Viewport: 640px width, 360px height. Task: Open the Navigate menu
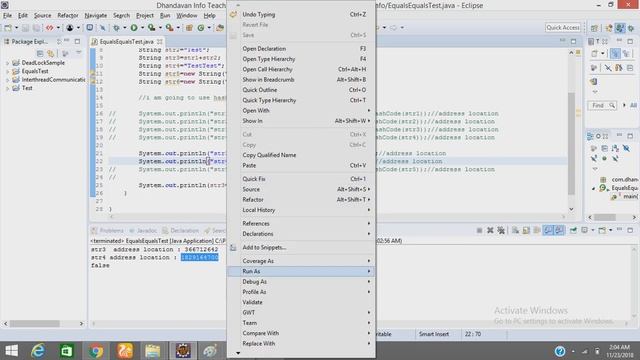tap(96, 16)
